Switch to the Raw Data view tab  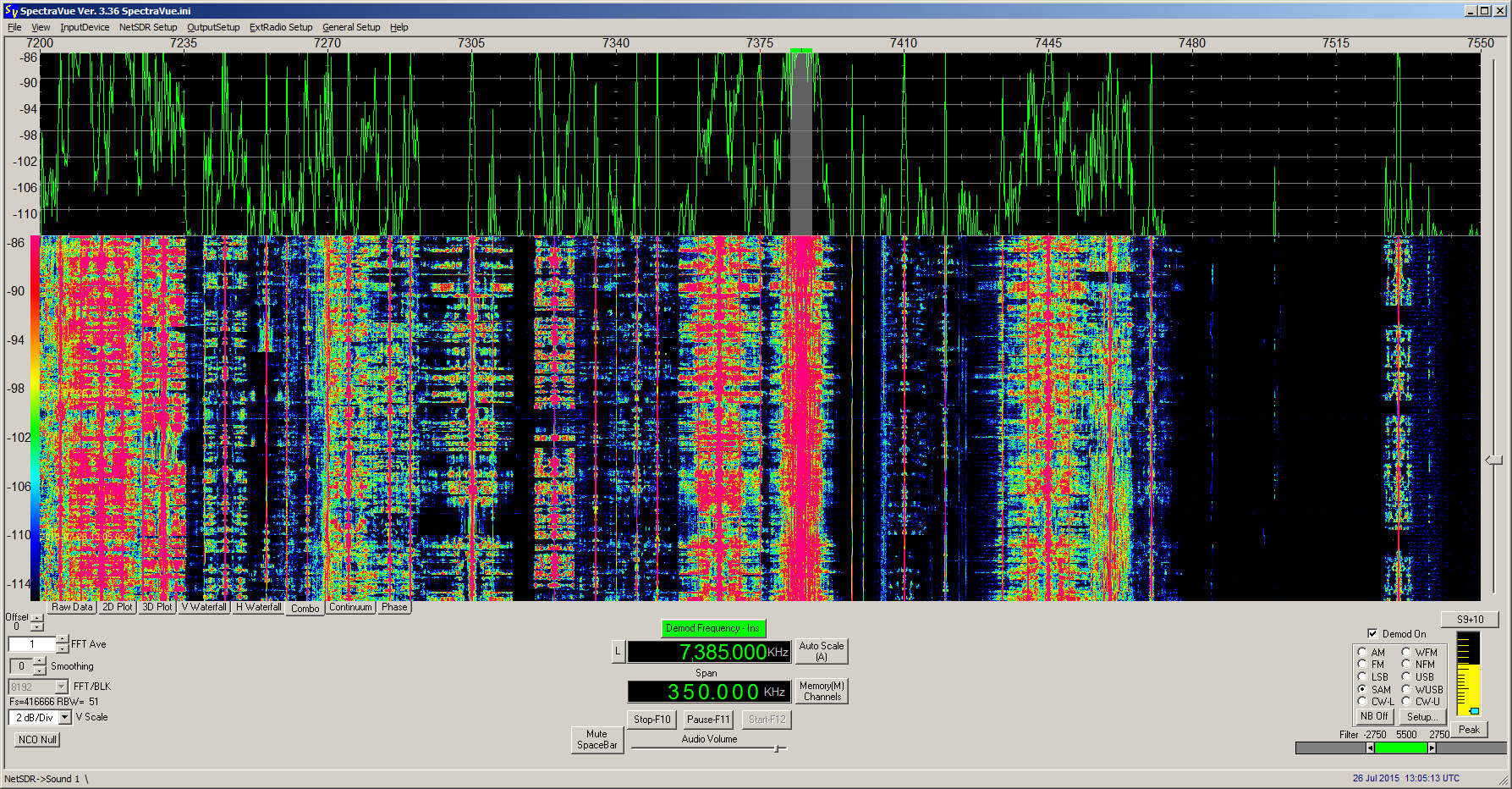point(72,607)
